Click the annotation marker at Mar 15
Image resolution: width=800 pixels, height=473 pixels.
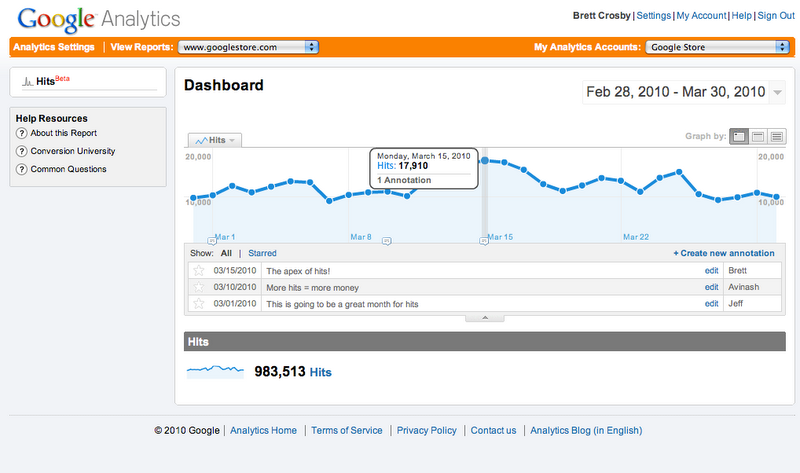pos(484,241)
